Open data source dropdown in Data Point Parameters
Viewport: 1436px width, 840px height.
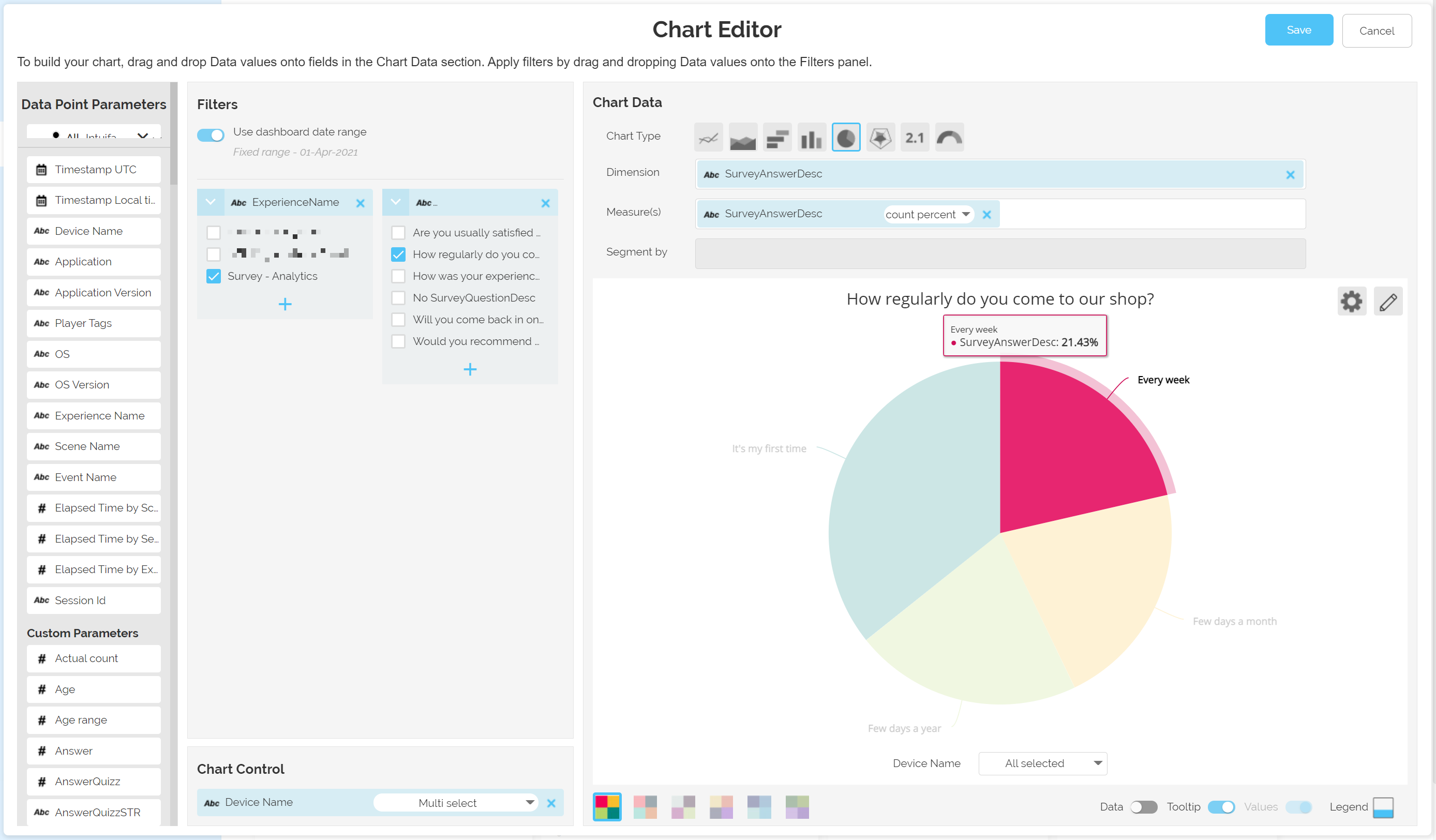click(94, 132)
